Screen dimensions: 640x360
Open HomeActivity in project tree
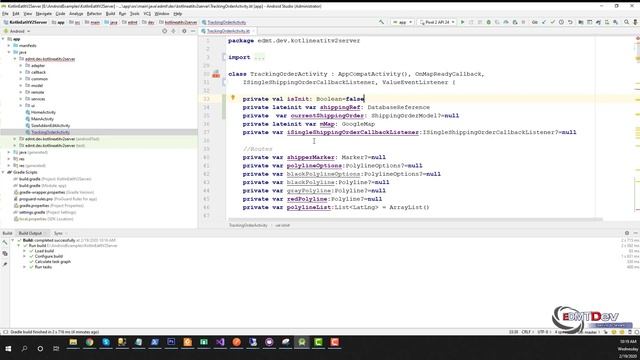(x=43, y=112)
